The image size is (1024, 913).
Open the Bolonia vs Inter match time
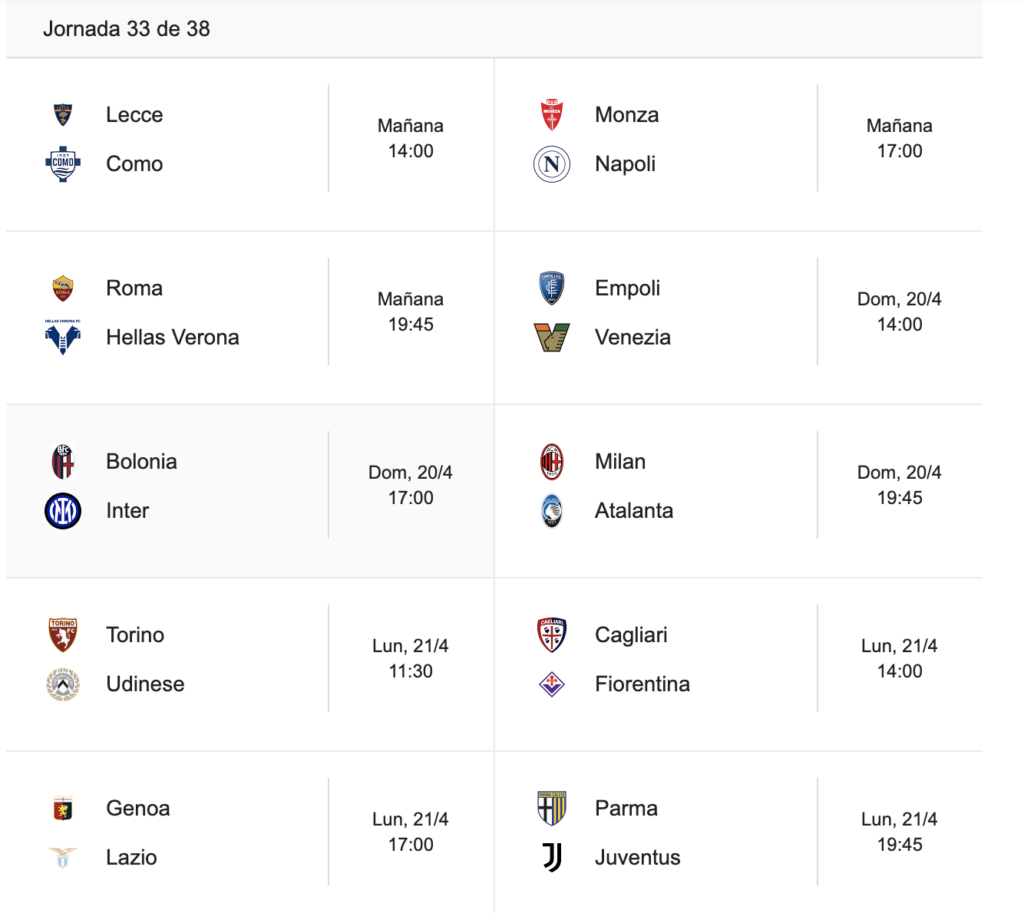(410, 485)
